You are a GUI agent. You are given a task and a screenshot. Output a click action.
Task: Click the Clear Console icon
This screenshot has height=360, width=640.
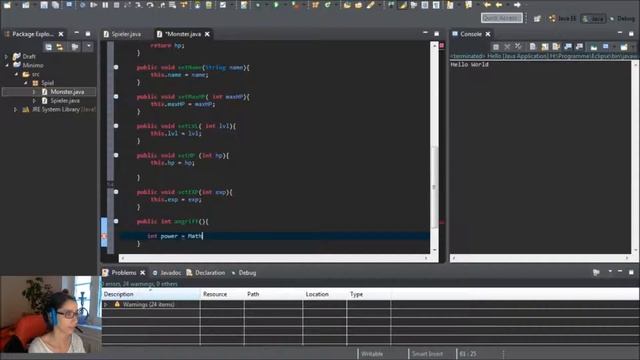(532, 47)
